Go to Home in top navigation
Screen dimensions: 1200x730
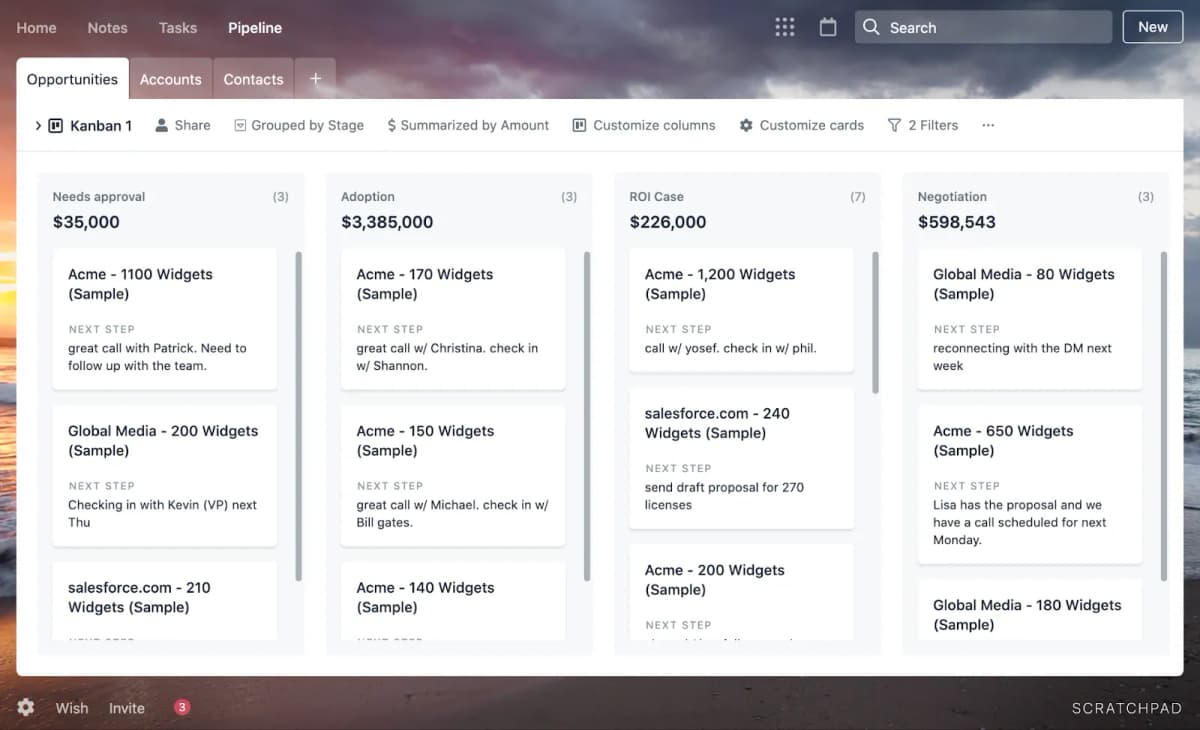36,27
